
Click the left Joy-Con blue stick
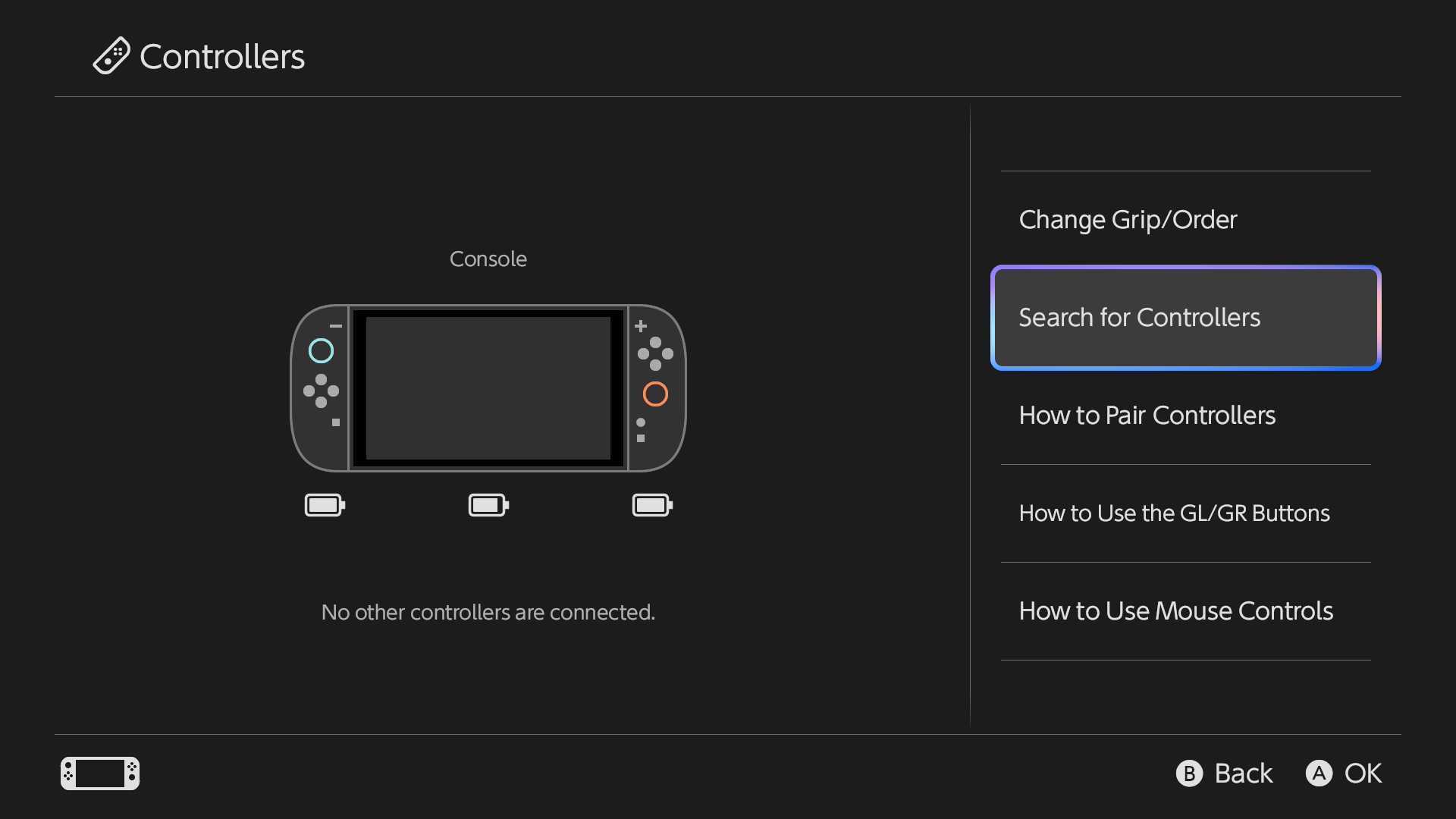pos(321,350)
